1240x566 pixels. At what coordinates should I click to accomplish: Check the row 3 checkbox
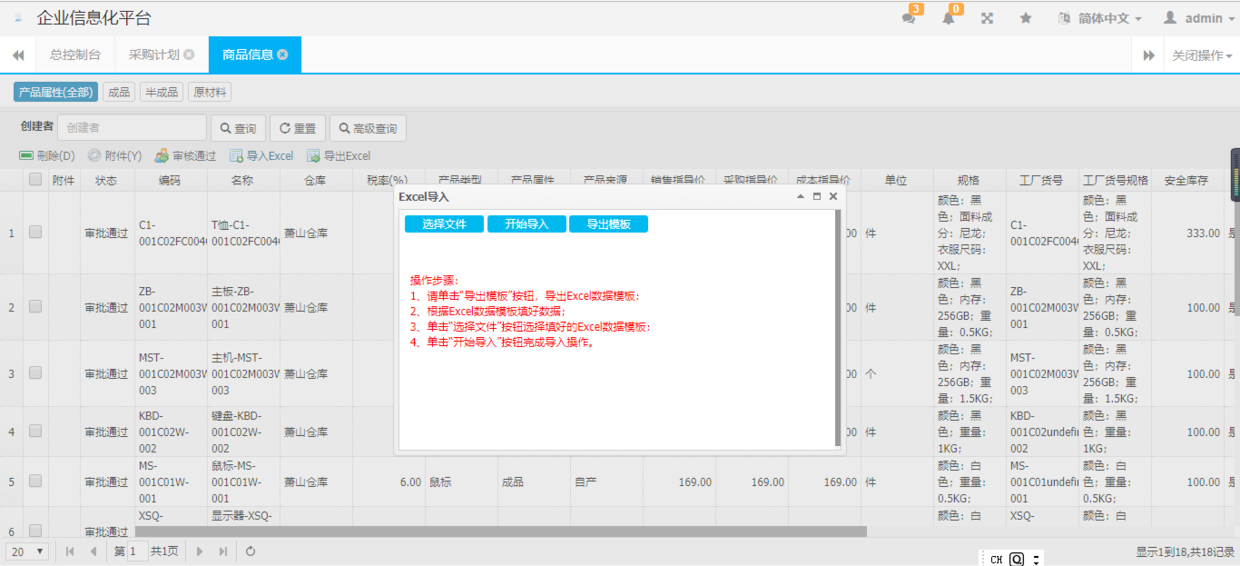tap(35, 373)
